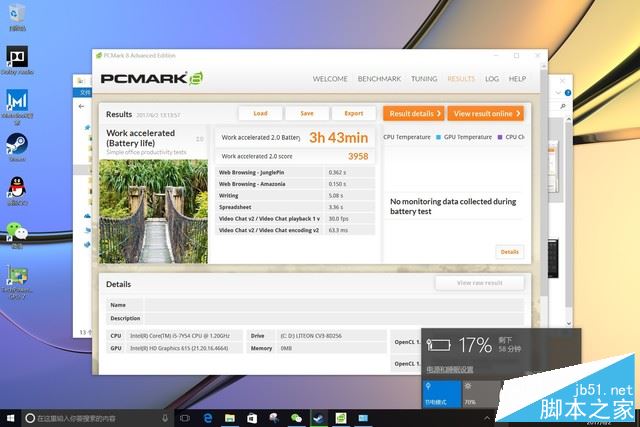Open the last running app taskbar icon
Image resolution: width=640 pixels, height=427 pixels.
[363, 418]
